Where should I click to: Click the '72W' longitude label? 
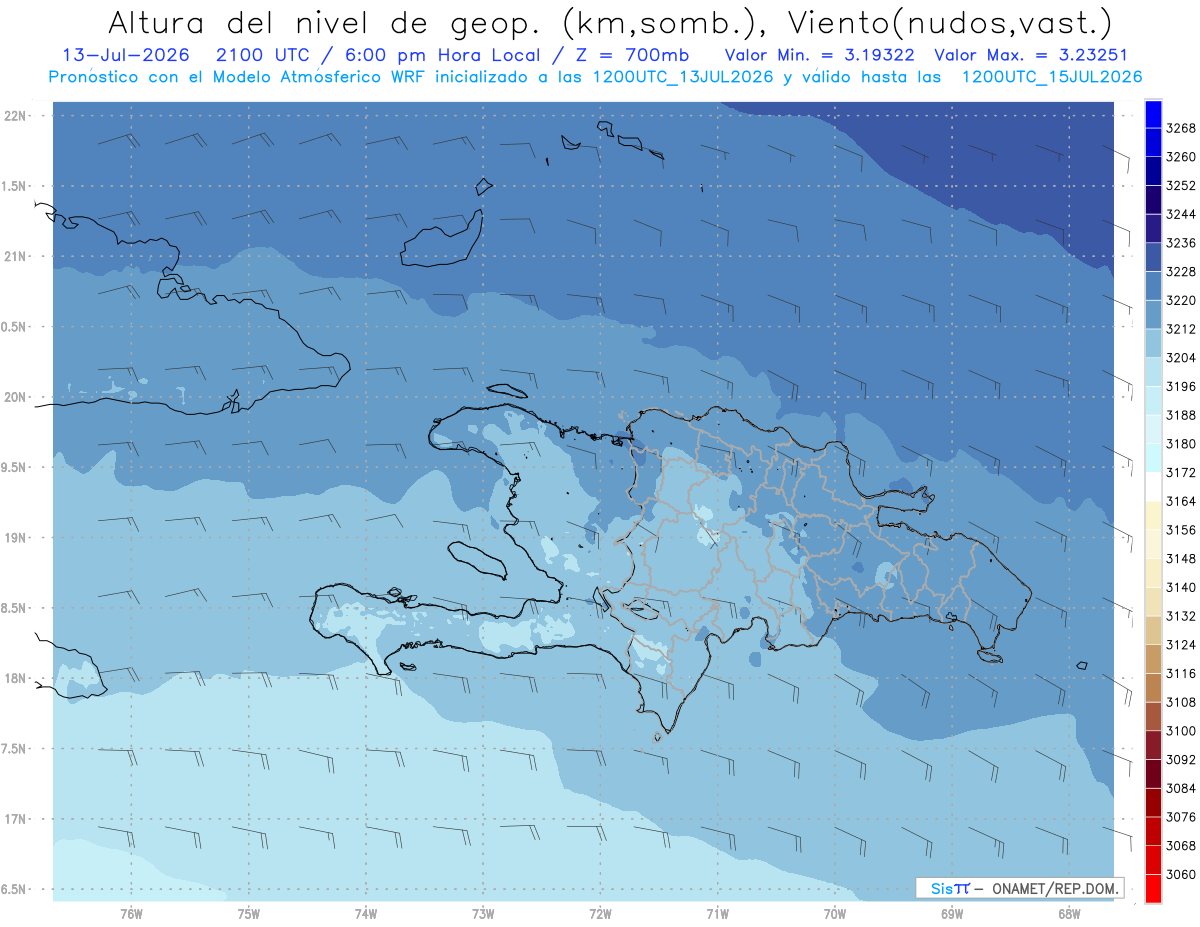(600, 914)
